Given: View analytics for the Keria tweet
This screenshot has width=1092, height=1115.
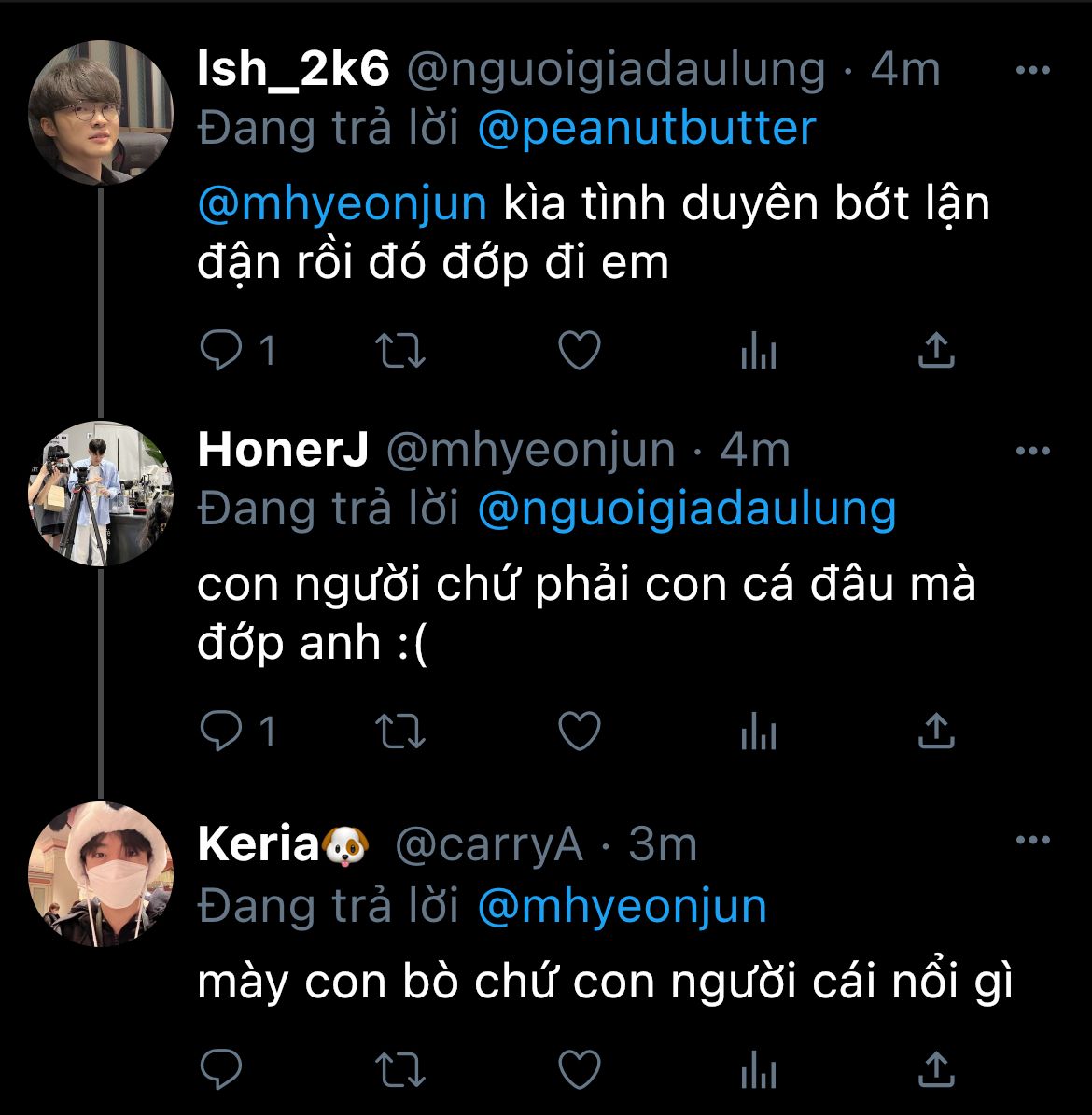Looking at the screenshot, I should coord(758,1068).
